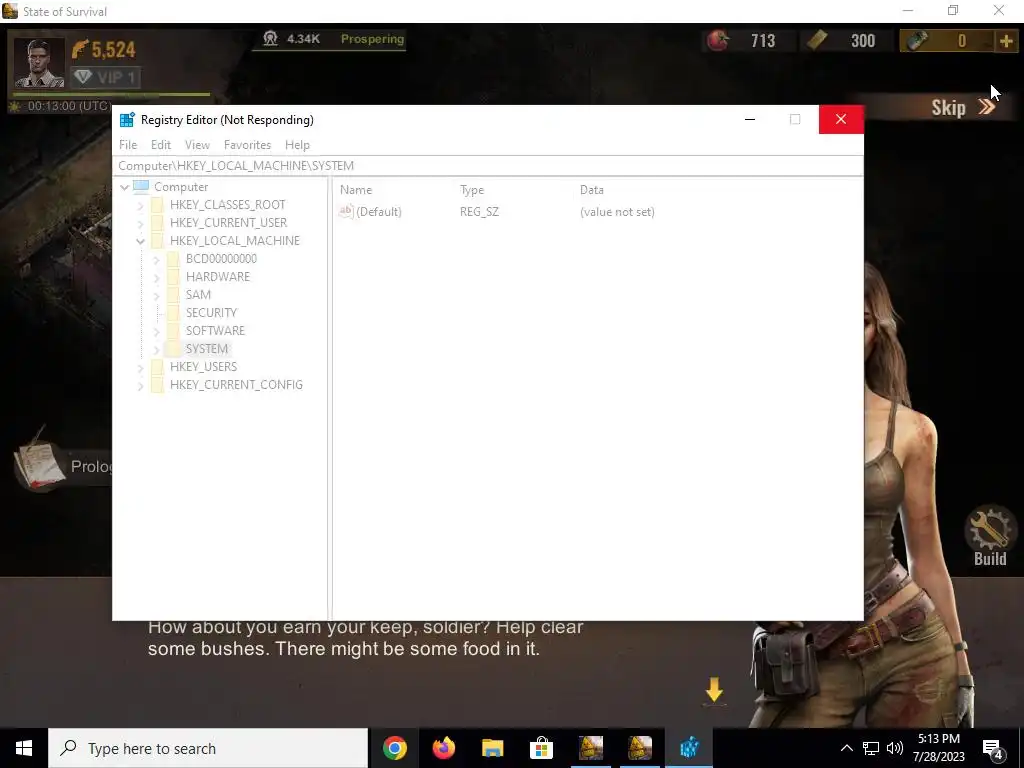1024x768 pixels.
Task: Open the Build menu in the game
Action: (x=989, y=537)
